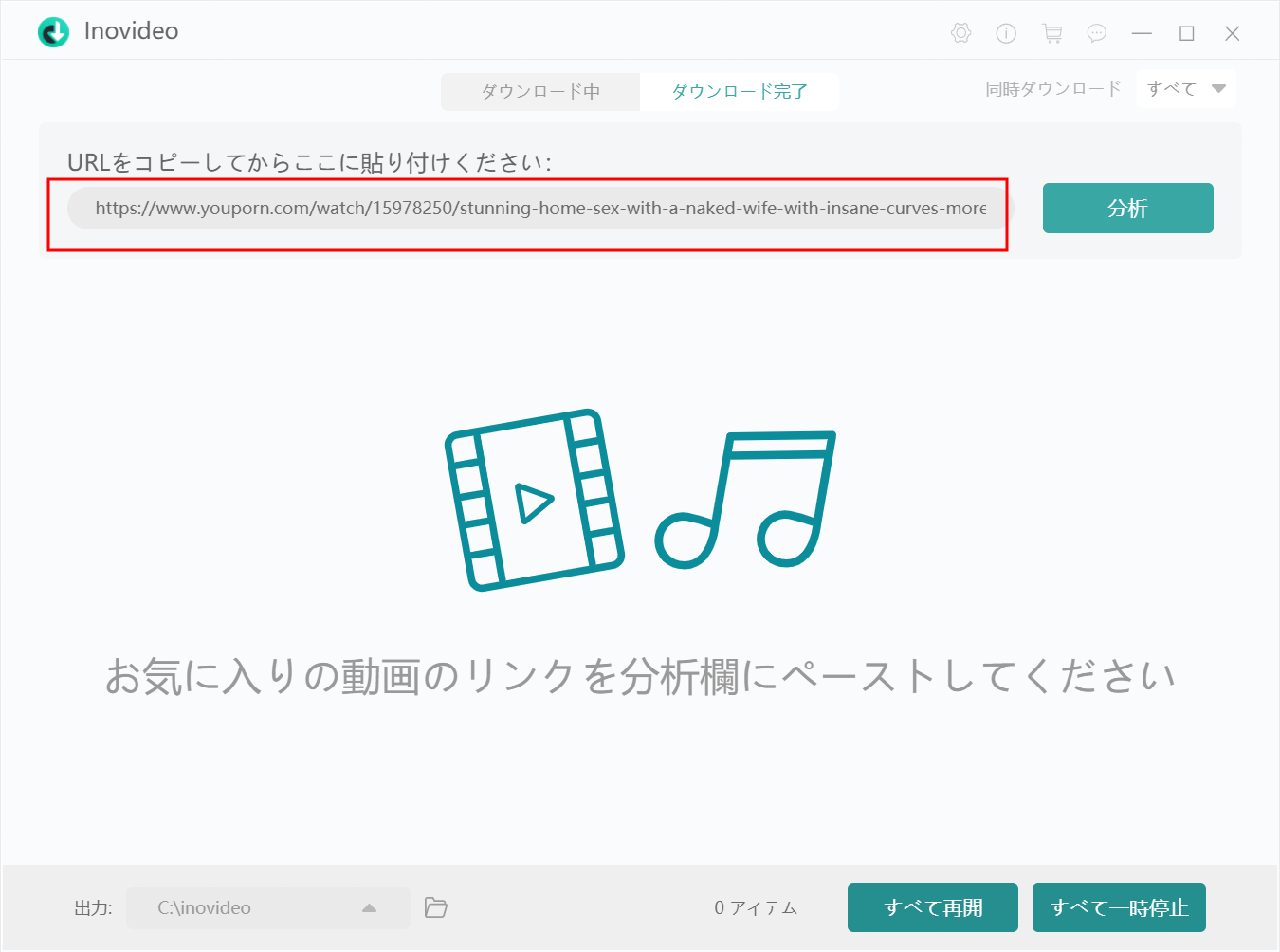Maximize the Inovideo window

[x=1186, y=33]
